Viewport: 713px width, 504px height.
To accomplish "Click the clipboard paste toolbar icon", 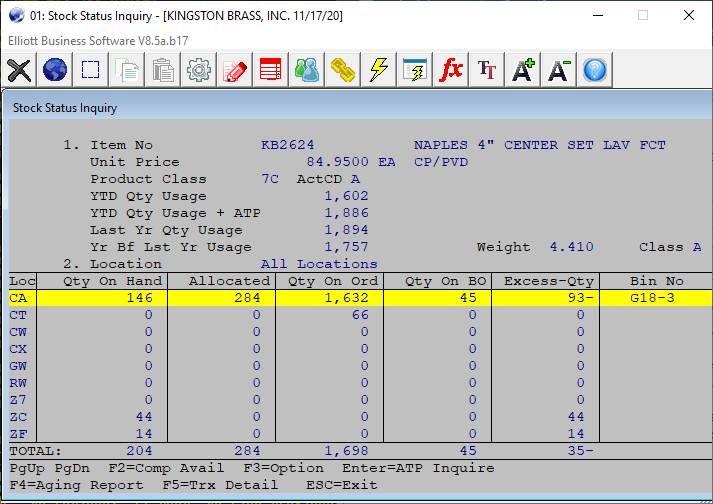I will click(x=163, y=70).
